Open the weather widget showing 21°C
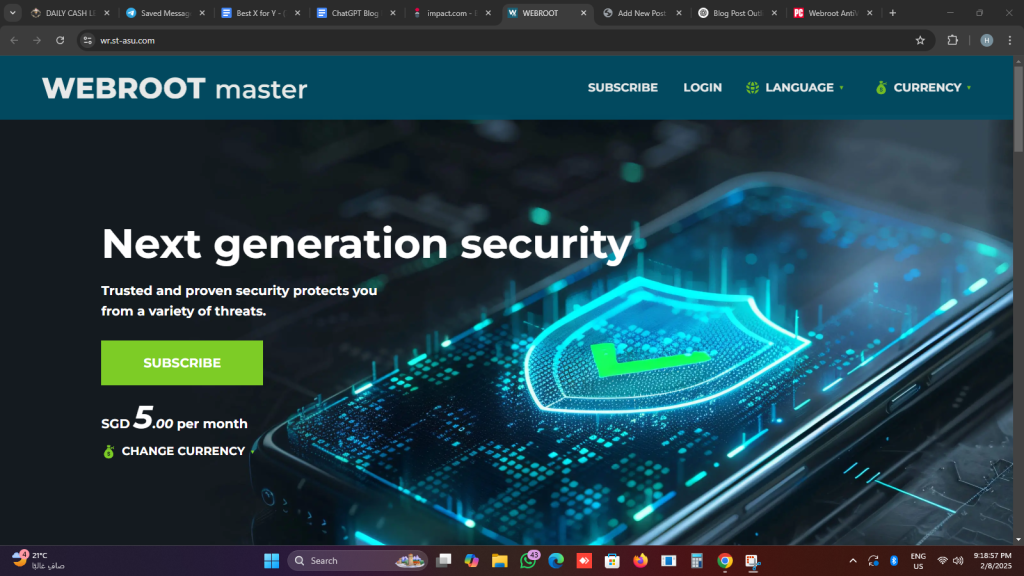This screenshot has height=576, width=1024. 39,560
